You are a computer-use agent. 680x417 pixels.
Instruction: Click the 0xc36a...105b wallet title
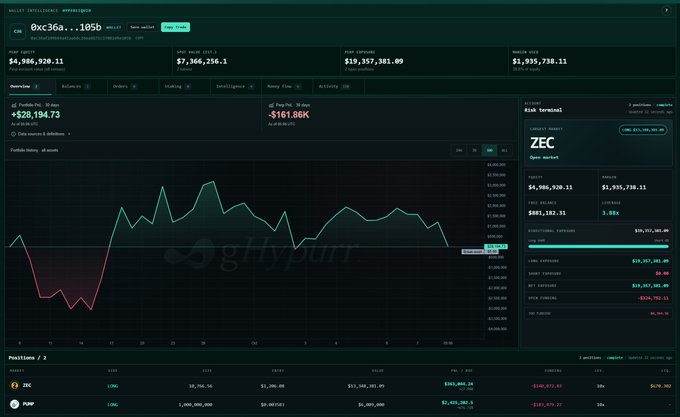pos(66,27)
